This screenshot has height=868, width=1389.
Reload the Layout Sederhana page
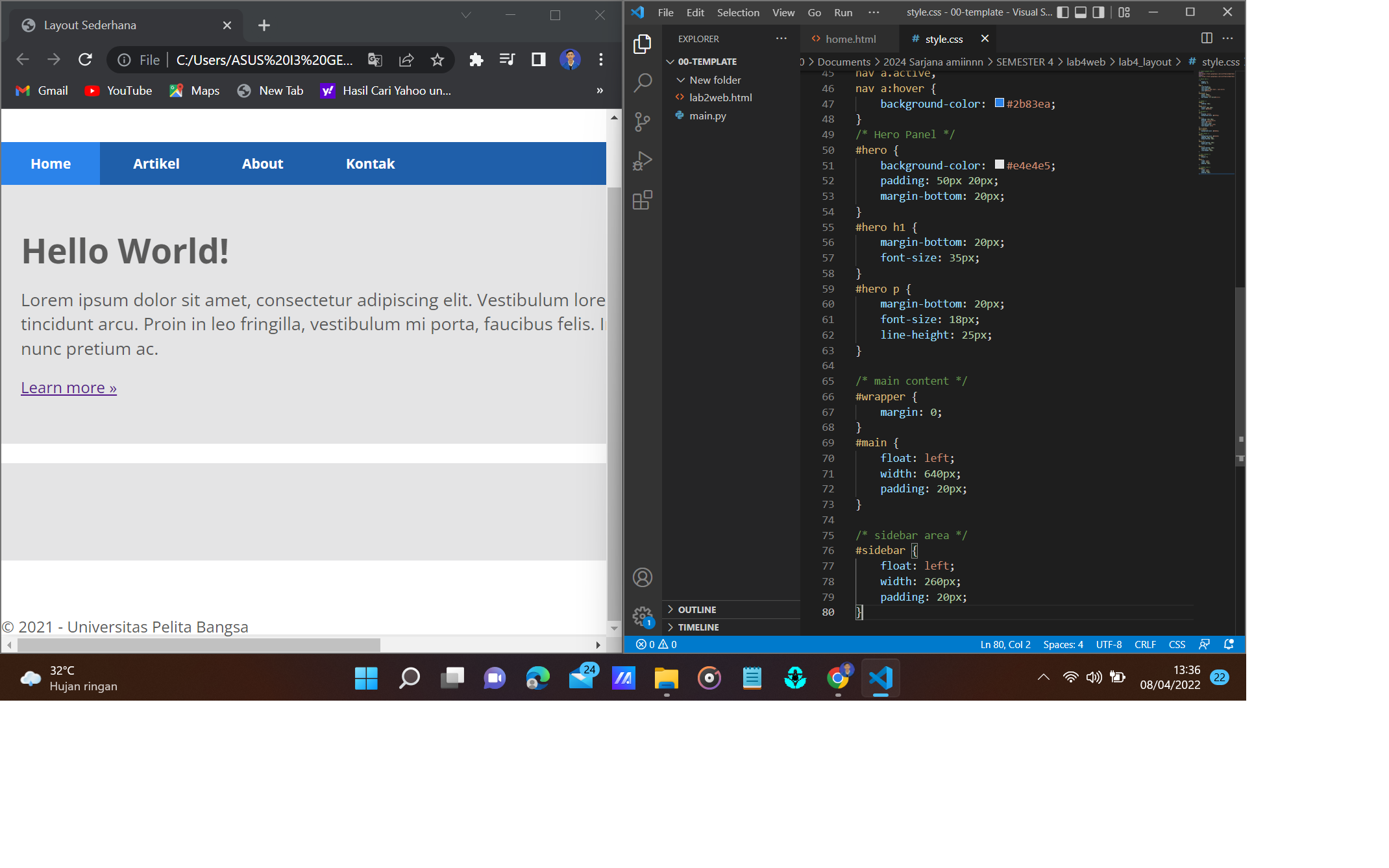pos(85,60)
